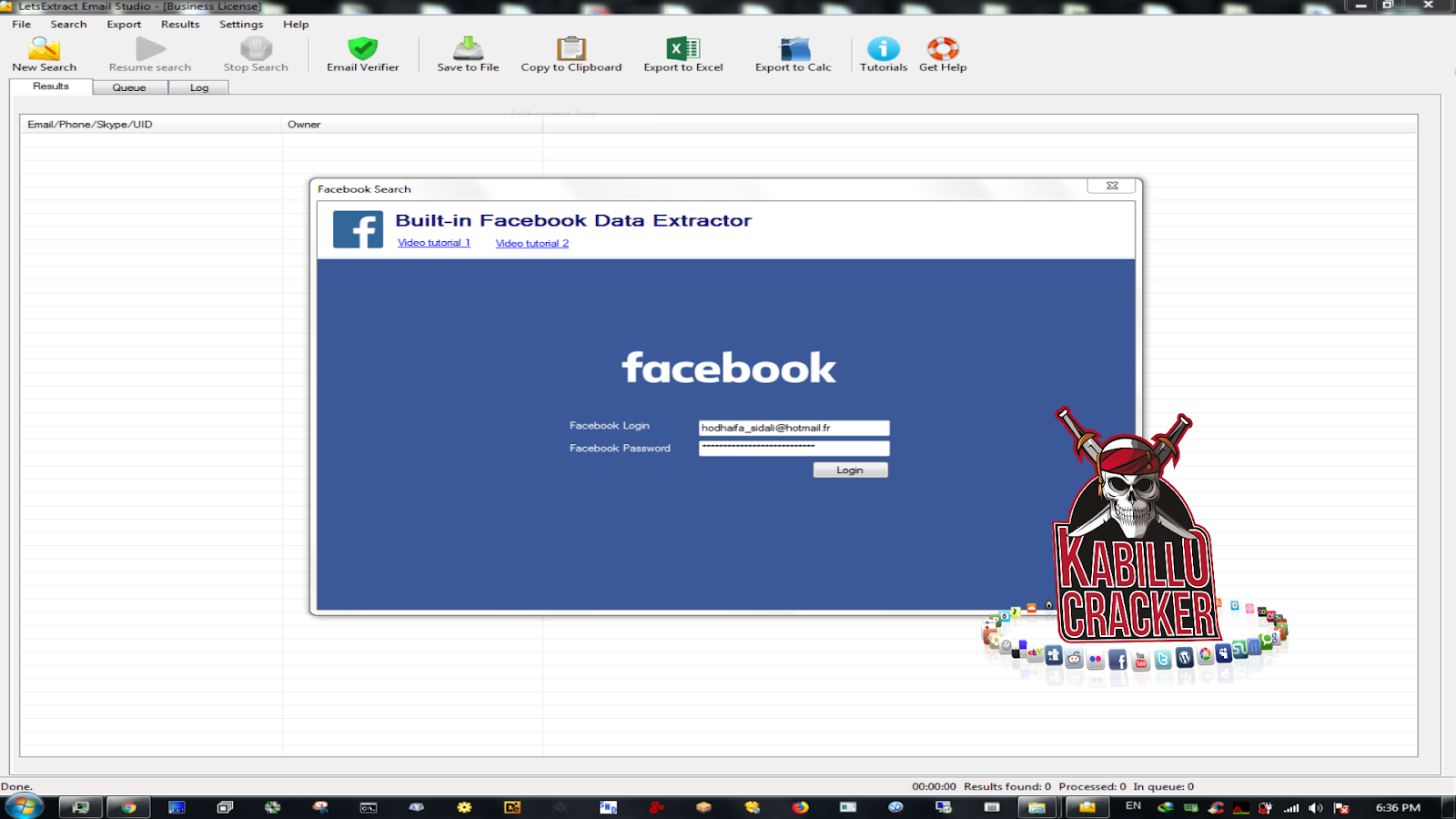This screenshot has width=1456, height=819.
Task: Click the Login button
Action: point(850,470)
